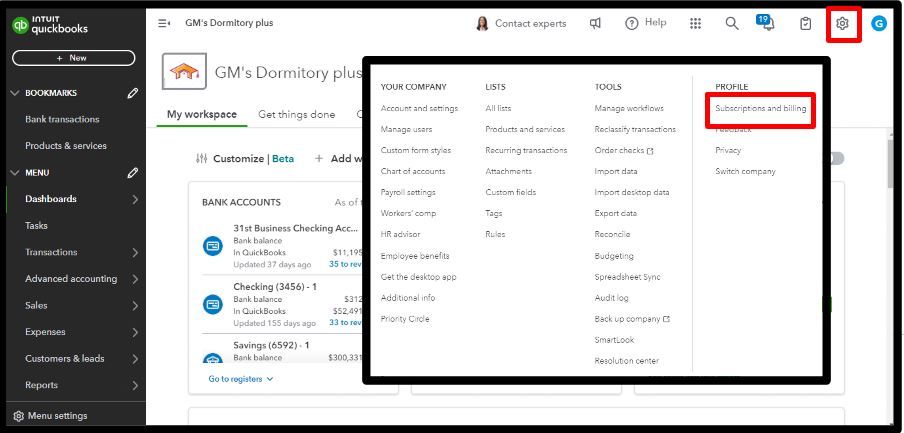
Task: Open the notifications bell icon
Action: coord(767,24)
